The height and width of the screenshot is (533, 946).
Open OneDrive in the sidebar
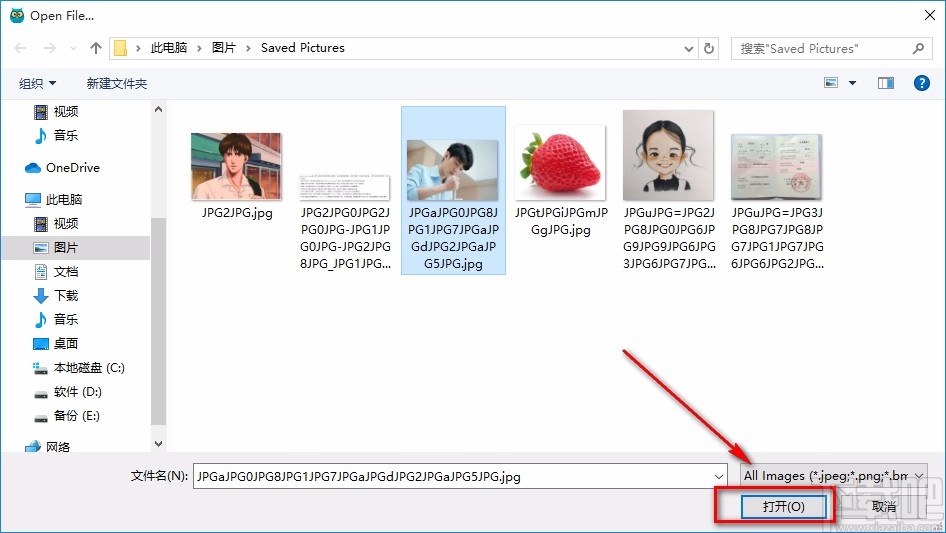(x=63, y=168)
